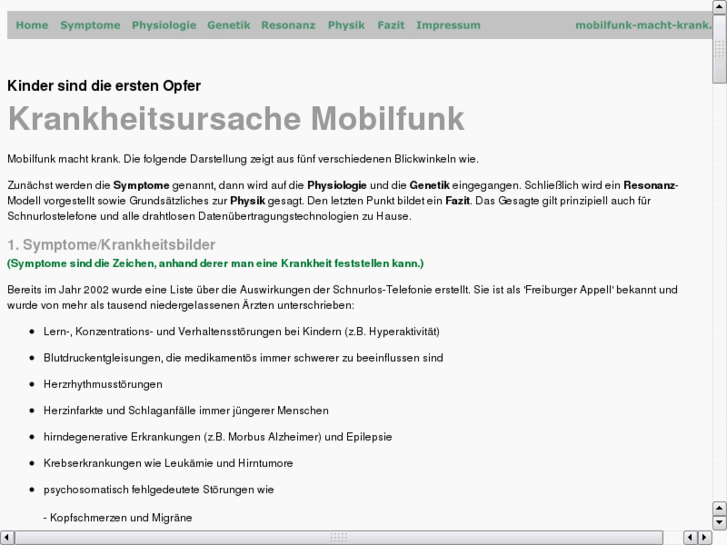This screenshot has width=727, height=545.
Task: Click the vertical scrollbar thumb
Action: tap(719, 49)
